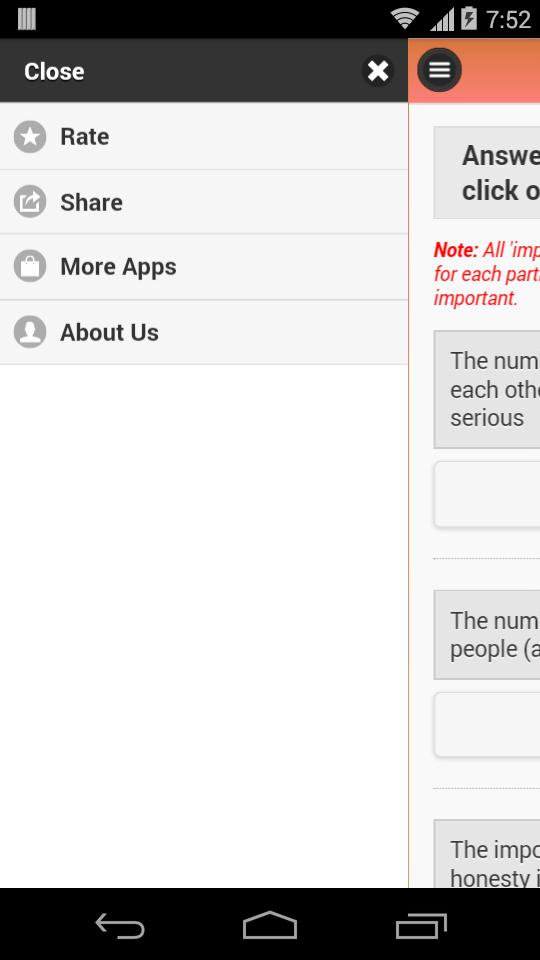This screenshot has width=540, height=960.
Task: Tap the share arrow icon
Action: (30, 201)
